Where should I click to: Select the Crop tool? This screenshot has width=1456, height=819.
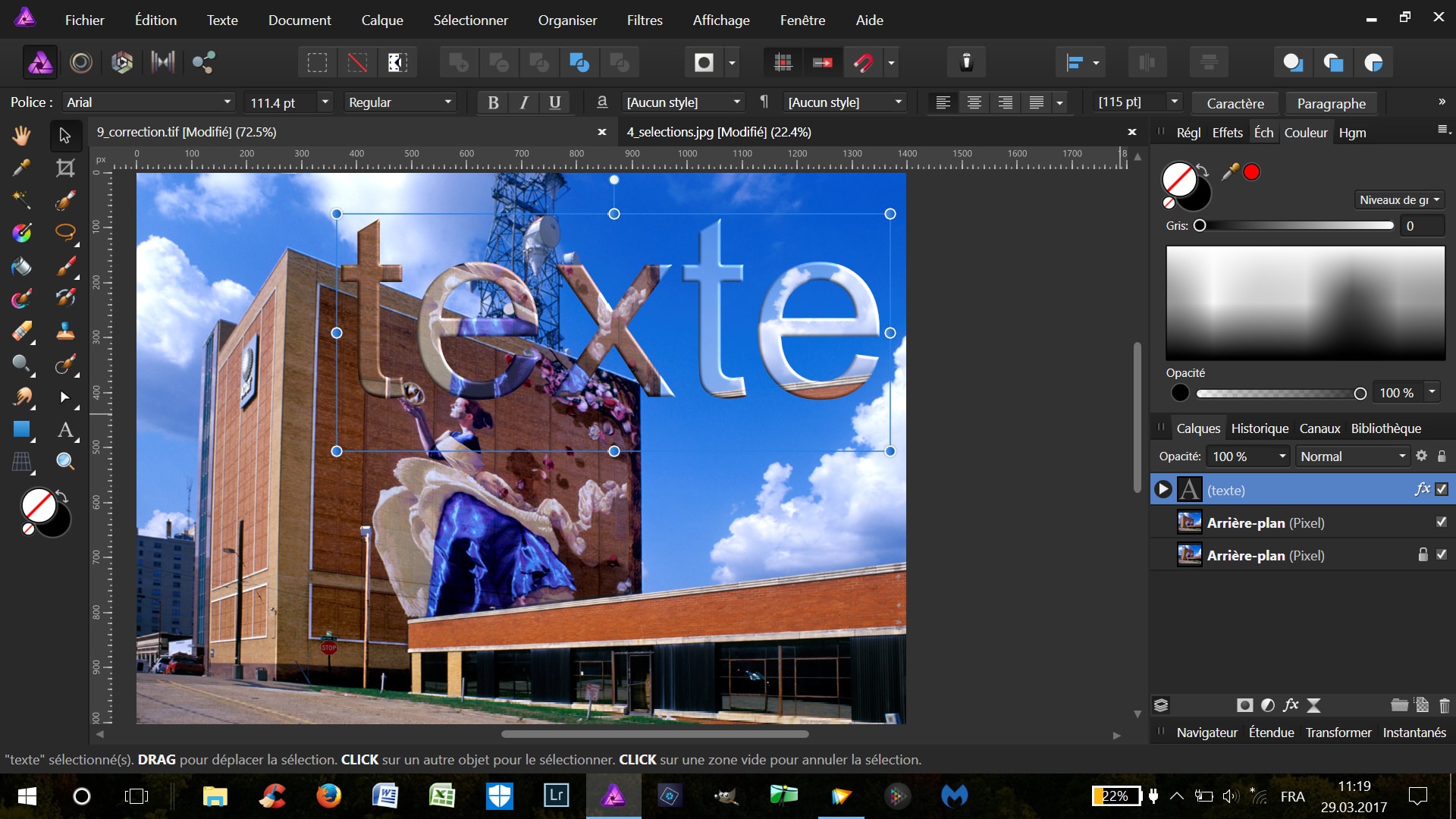point(66,168)
